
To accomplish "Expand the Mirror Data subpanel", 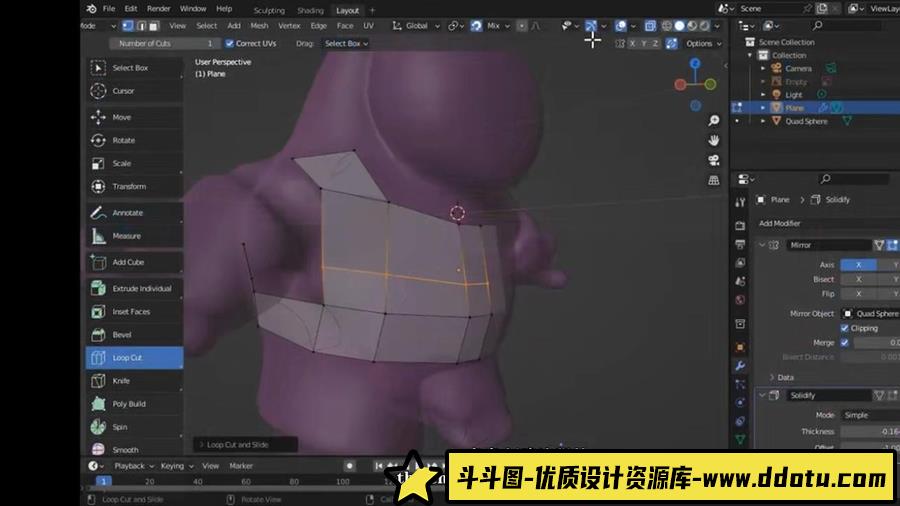I will (772, 377).
